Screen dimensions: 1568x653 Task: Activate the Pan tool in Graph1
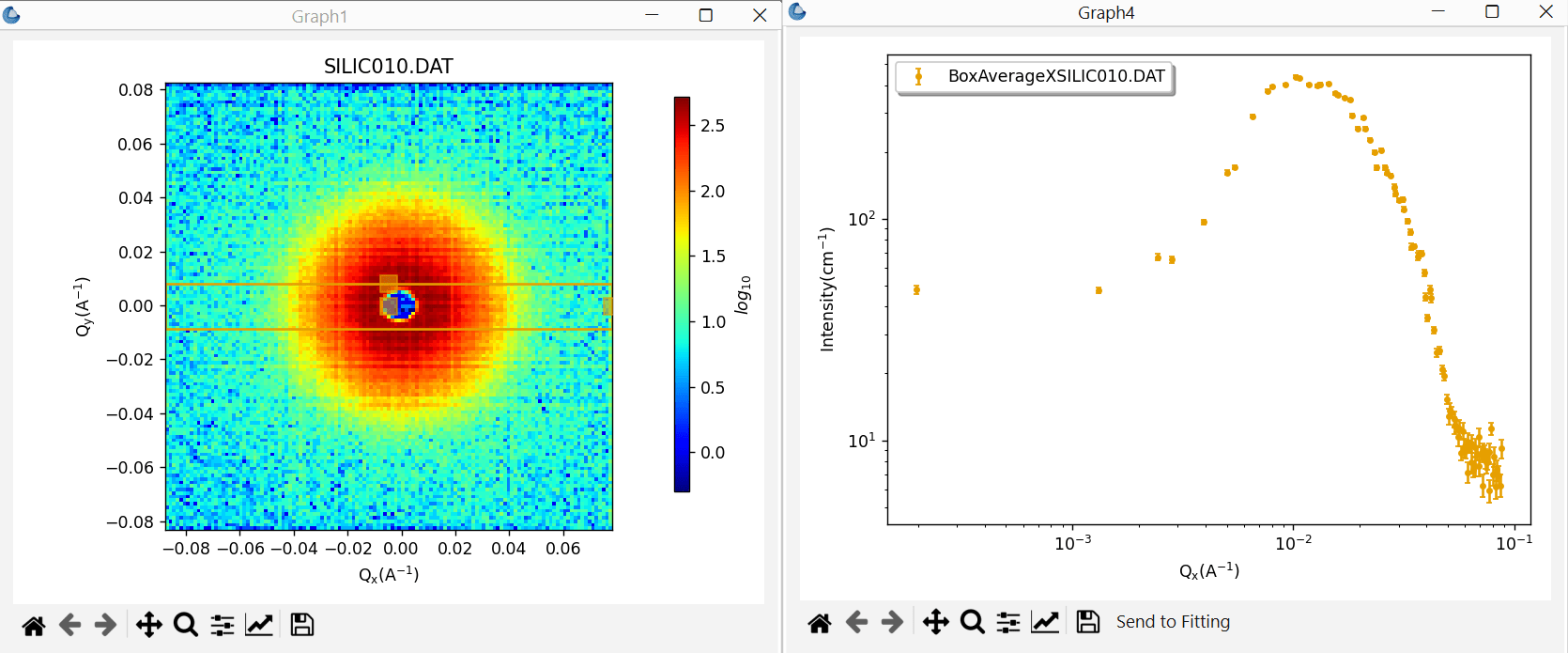tap(149, 625)
